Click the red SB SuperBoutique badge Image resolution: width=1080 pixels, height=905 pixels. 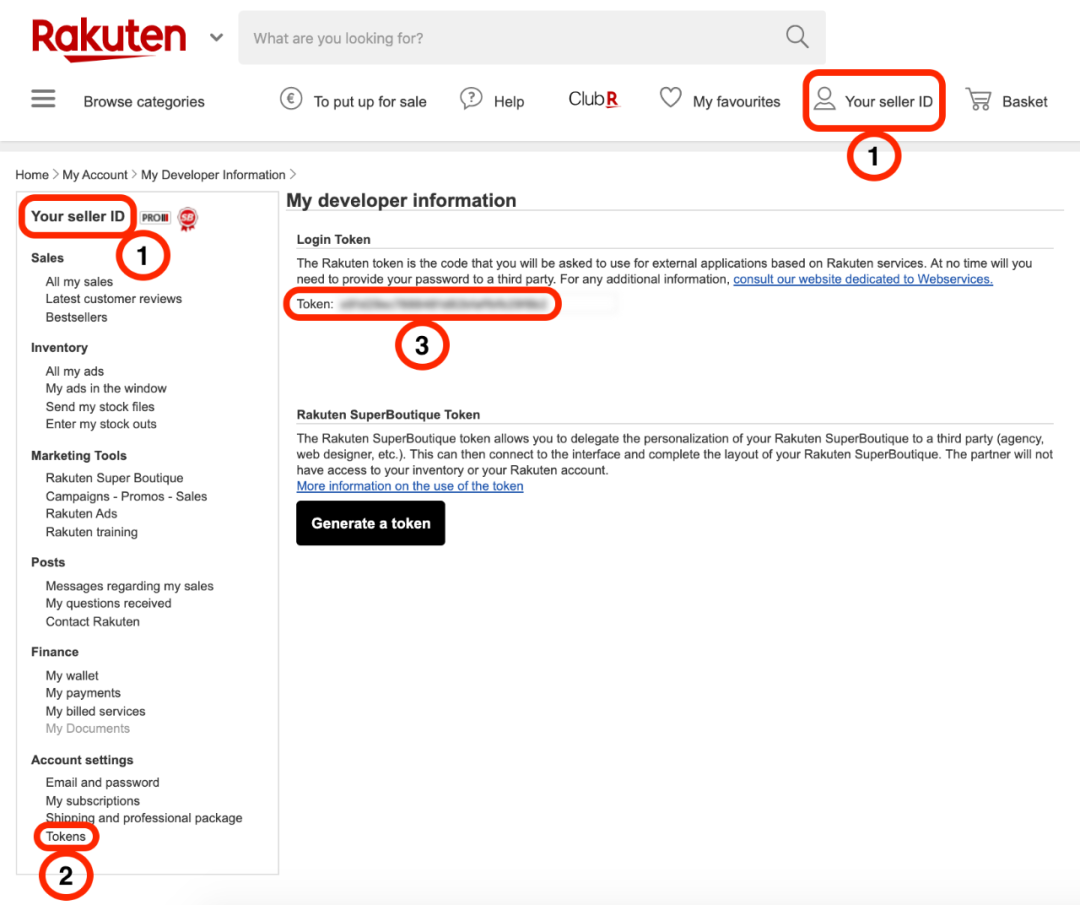pos(187,218)
